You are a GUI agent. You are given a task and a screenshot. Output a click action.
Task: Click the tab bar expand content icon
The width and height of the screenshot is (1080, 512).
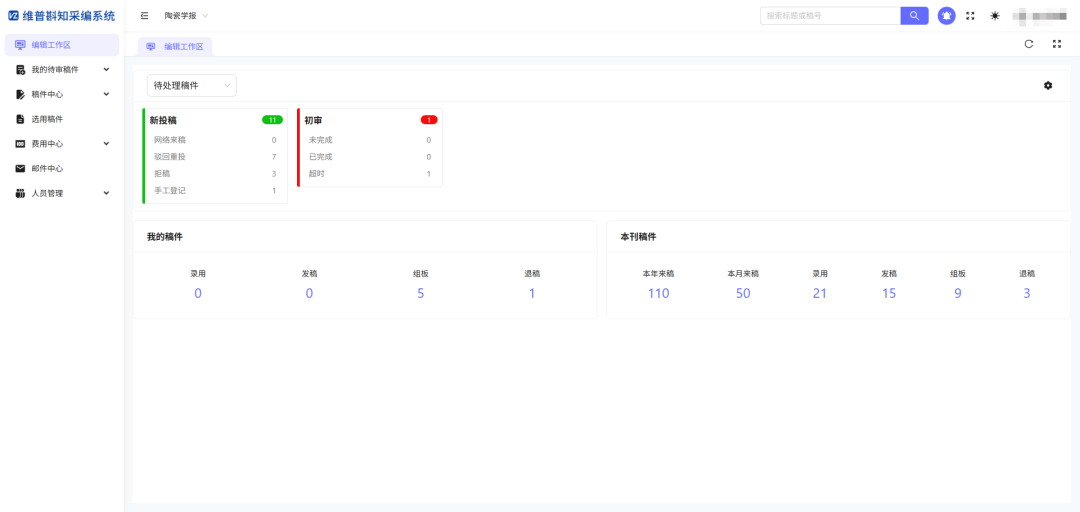point(1057,44)
